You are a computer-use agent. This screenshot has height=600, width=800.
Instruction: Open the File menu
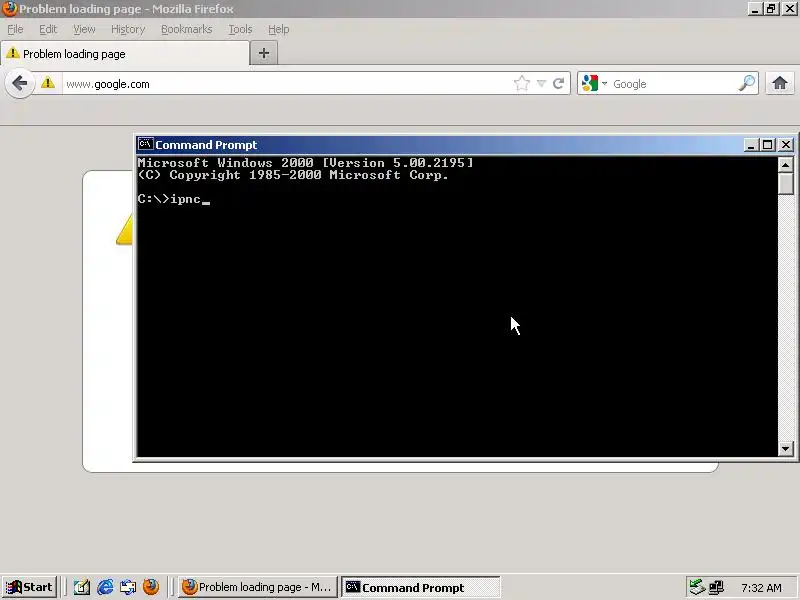pyautogui.click(x=15, y=30)
